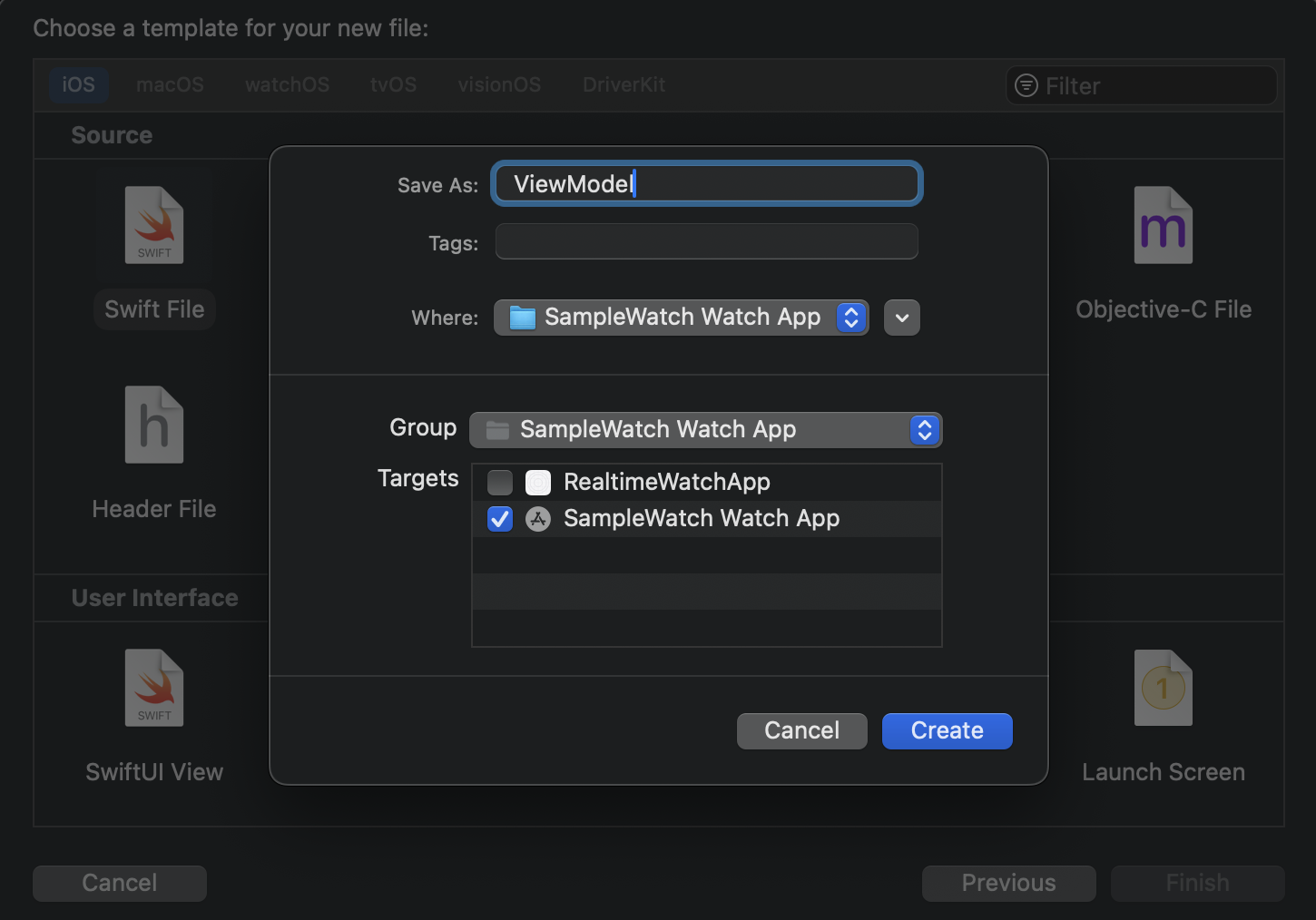The width and height of the screenshot is (1316, 920).
Task: Choose the Launch Screen template icon
Action: pyautogui.click(x=1163, y=689)
